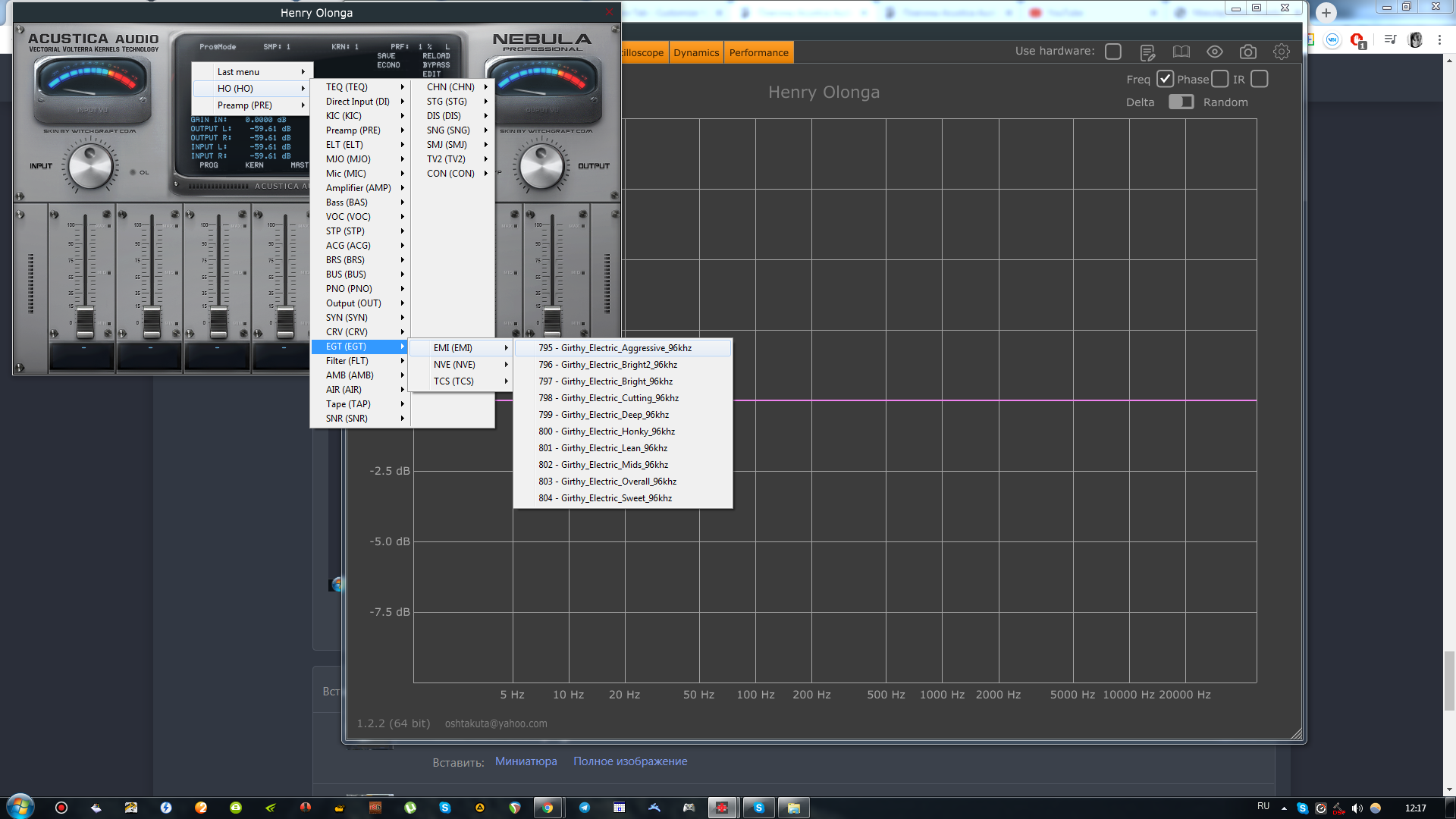Toggle the Delta/Random switch
Screen dimensions: 1456x819
click(1181, 102)
